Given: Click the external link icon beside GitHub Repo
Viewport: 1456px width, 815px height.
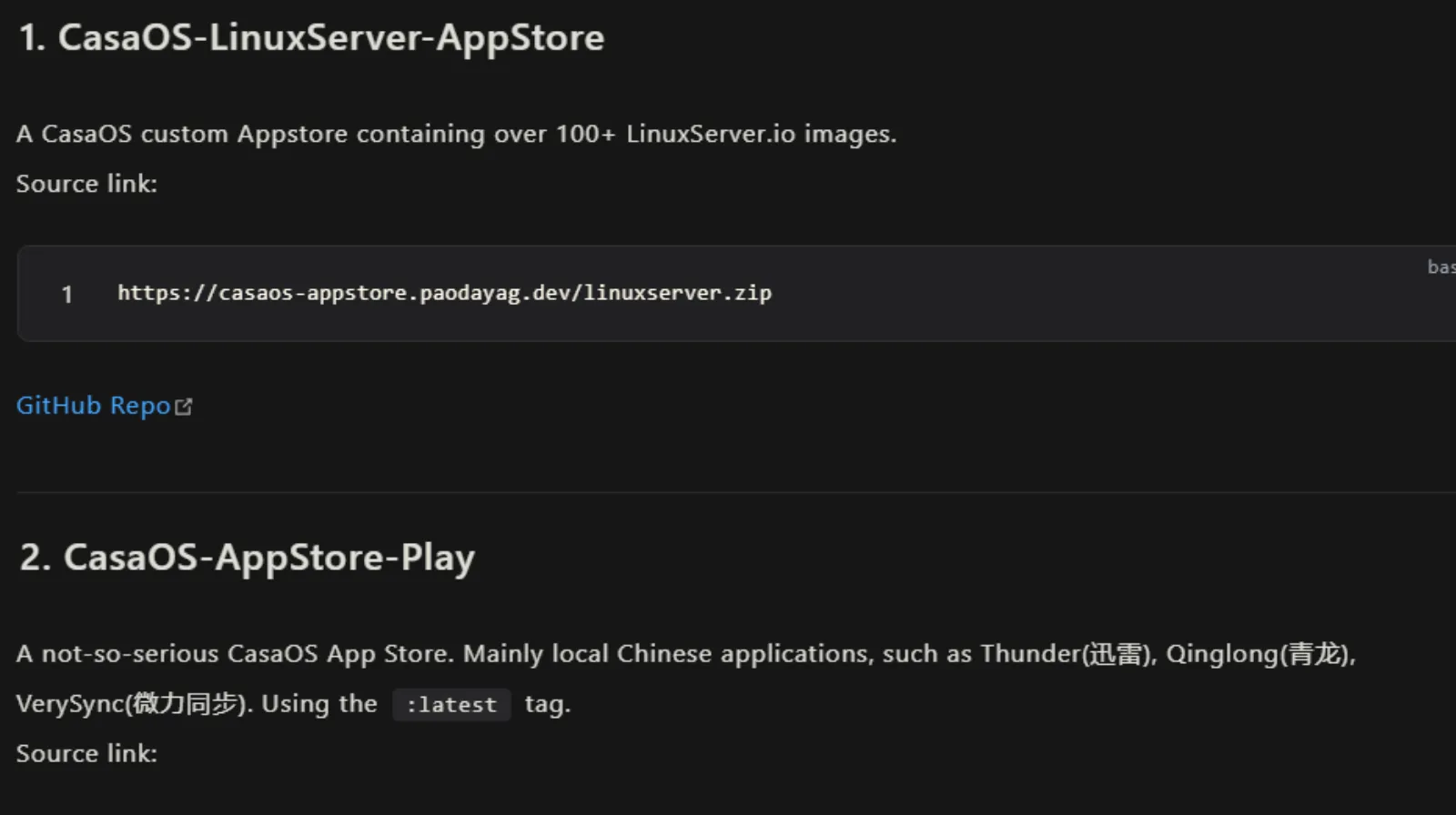Looking at the screenshot, I should (184, 407).
